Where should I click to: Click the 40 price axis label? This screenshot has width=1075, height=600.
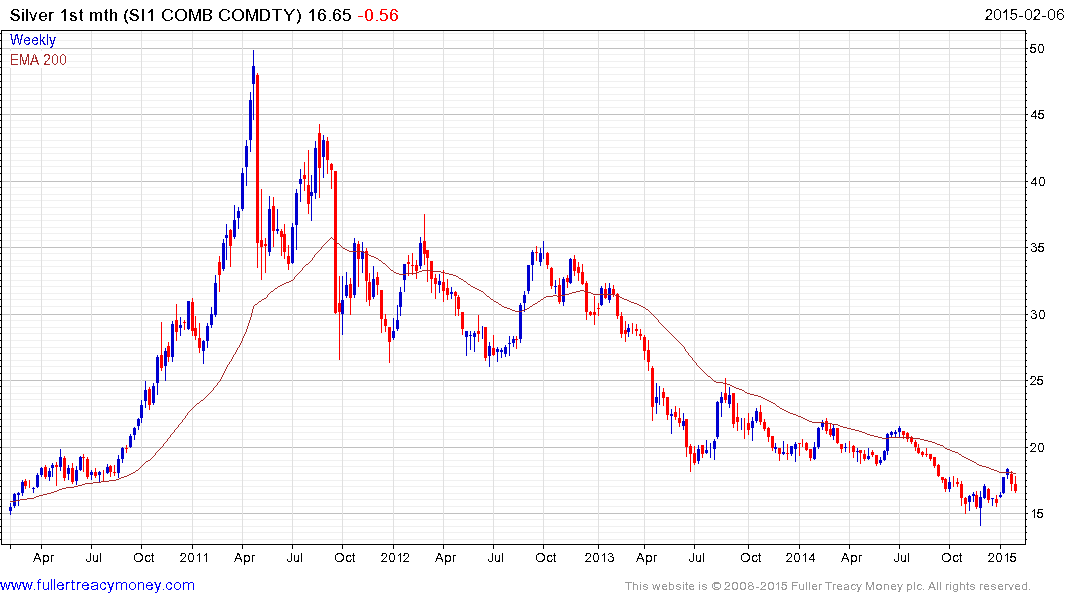pos(1037,182)
